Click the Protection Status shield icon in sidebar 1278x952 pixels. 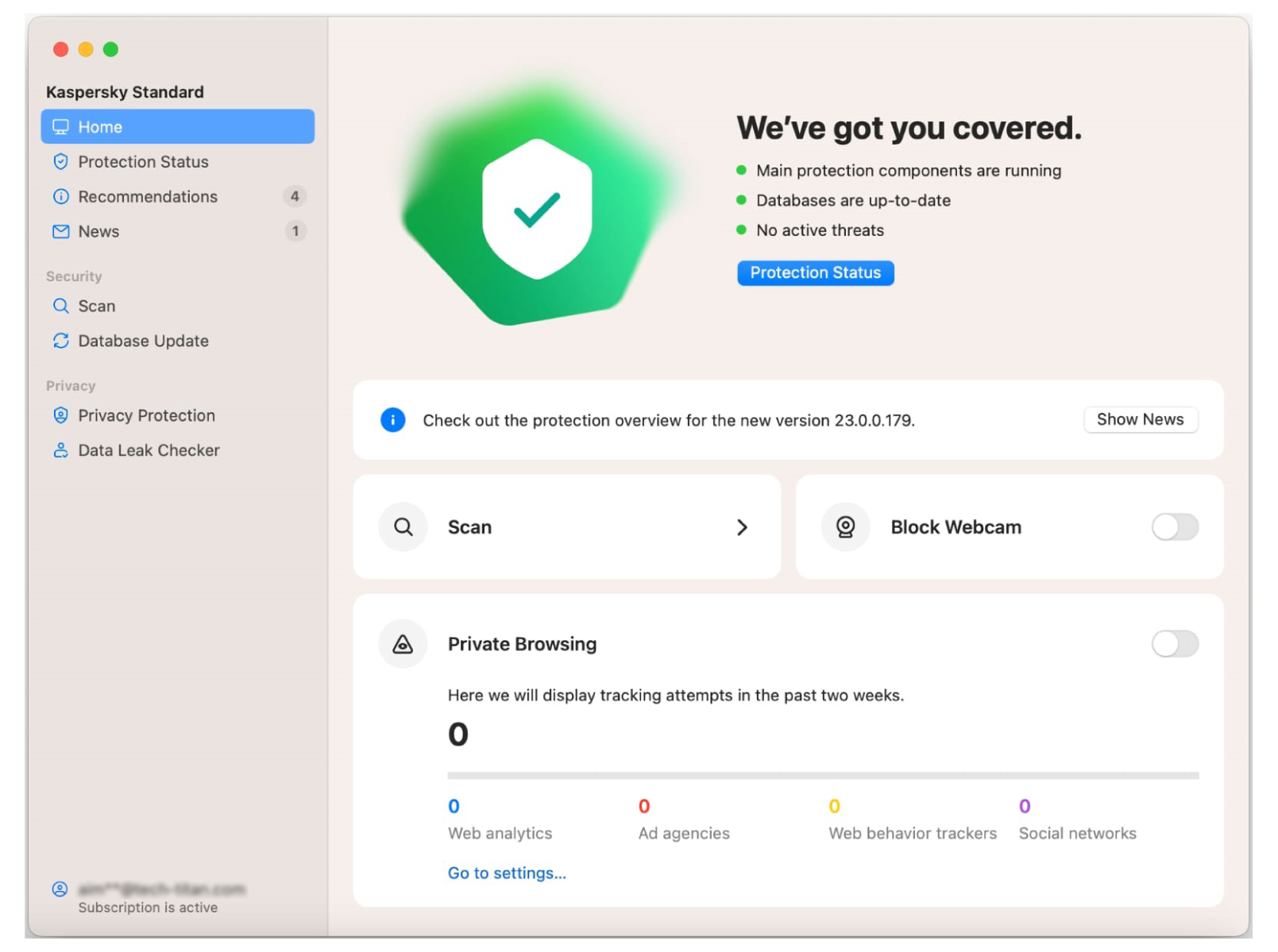tap(60, 162)
